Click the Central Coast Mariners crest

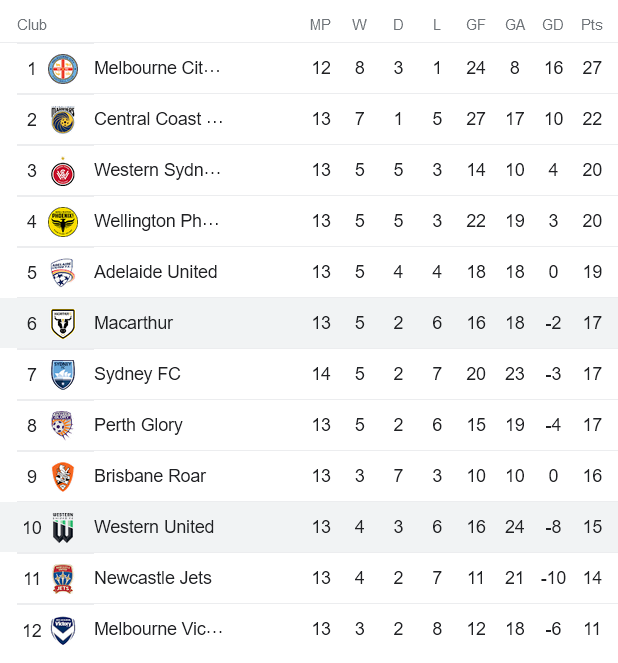click(x=63, y=119)
